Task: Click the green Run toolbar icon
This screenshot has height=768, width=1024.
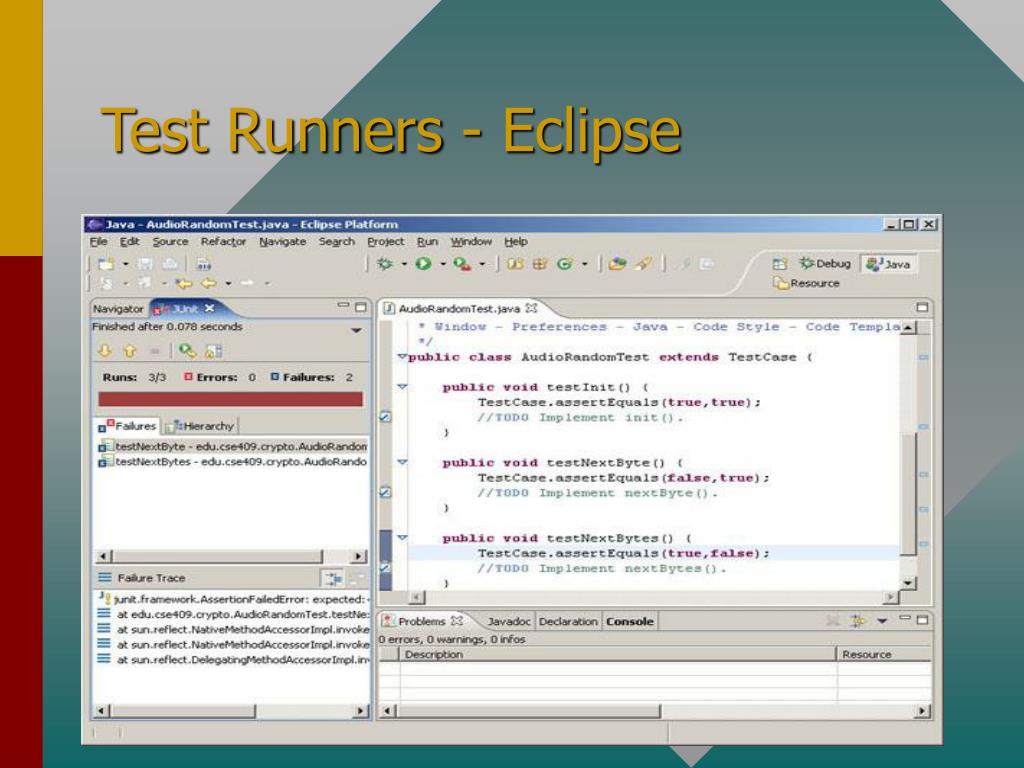Action: [x=424, y=264]
